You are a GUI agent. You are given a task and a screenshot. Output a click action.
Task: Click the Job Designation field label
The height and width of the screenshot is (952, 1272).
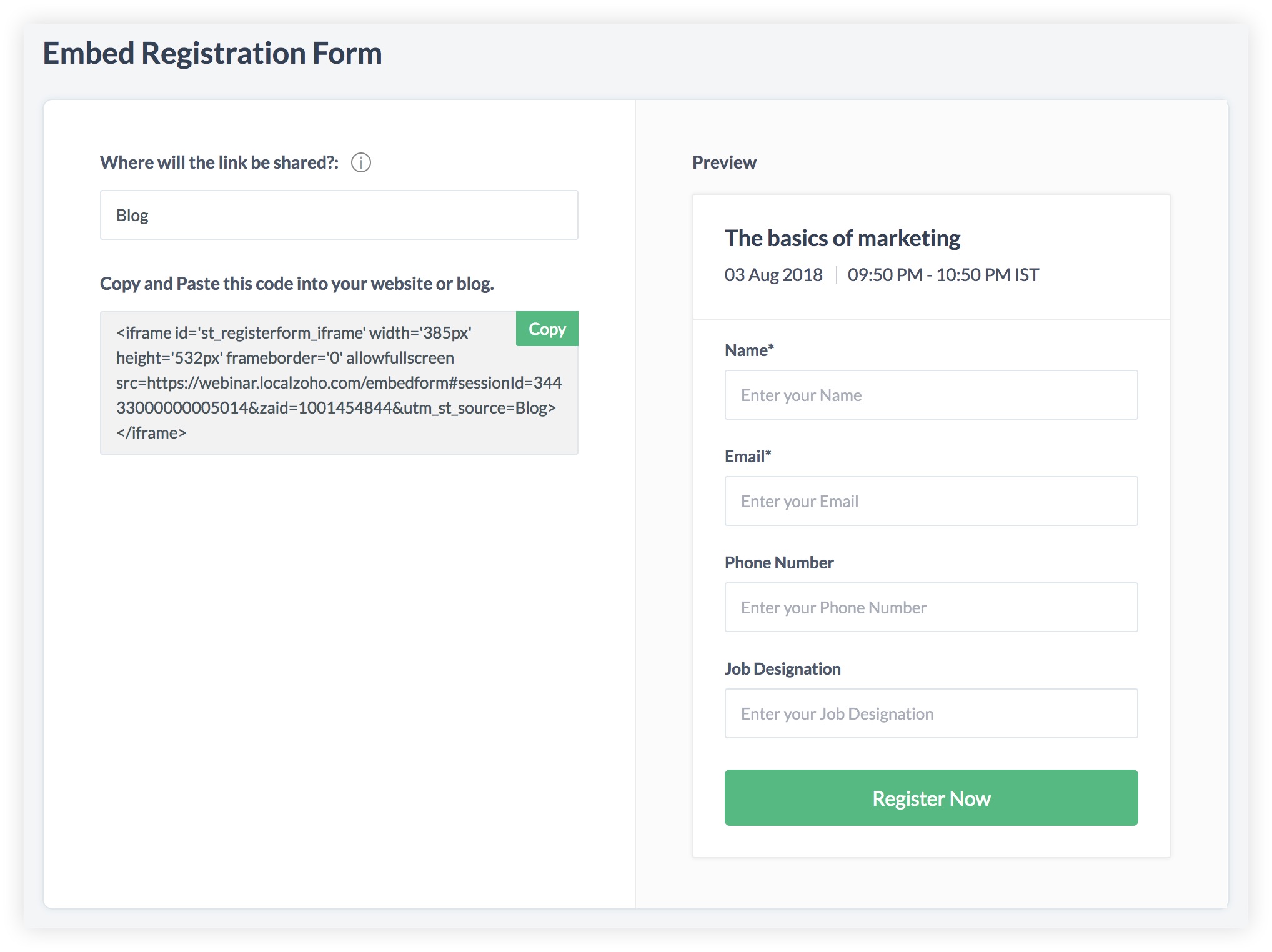coord(782,669)
